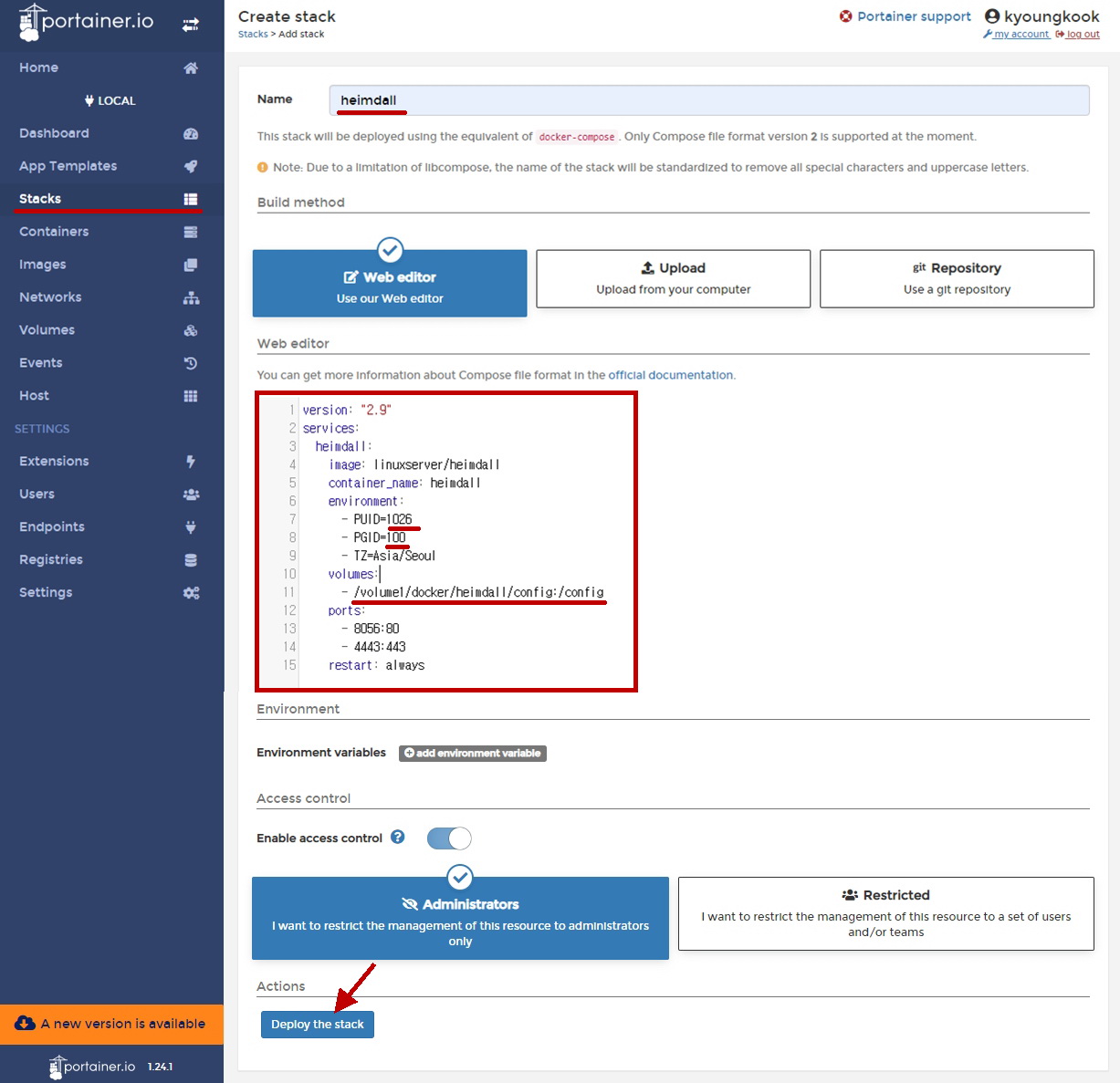Click the user account avatar icon
The width and height of the screenshot is (1120, 1083).
(992, 16)
